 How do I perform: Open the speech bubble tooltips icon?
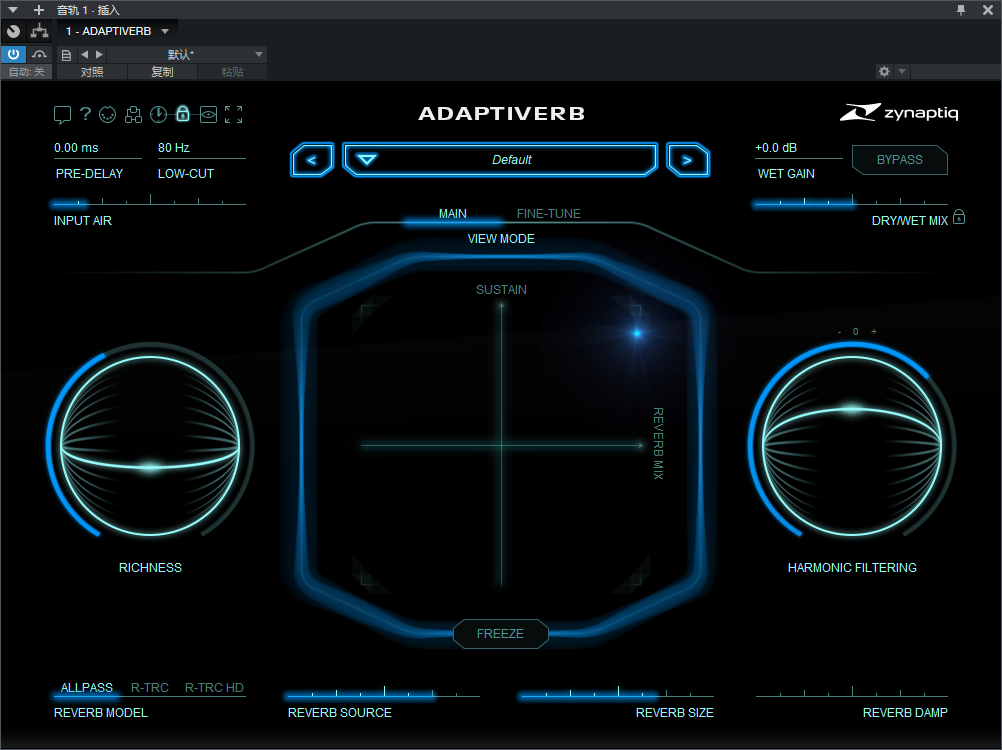(x=62, y=114)
